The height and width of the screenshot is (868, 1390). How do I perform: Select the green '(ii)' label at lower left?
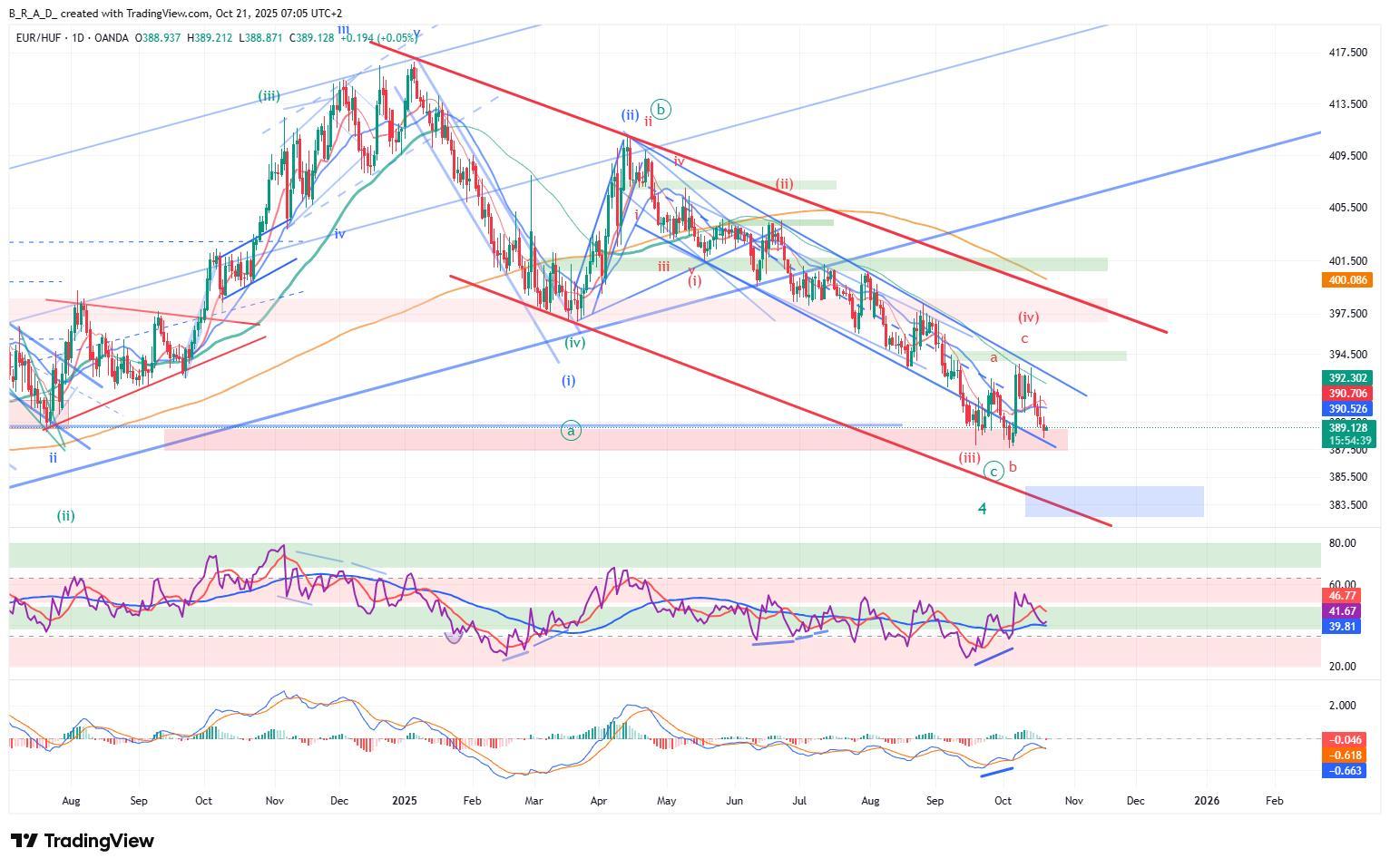pos(65,516)
